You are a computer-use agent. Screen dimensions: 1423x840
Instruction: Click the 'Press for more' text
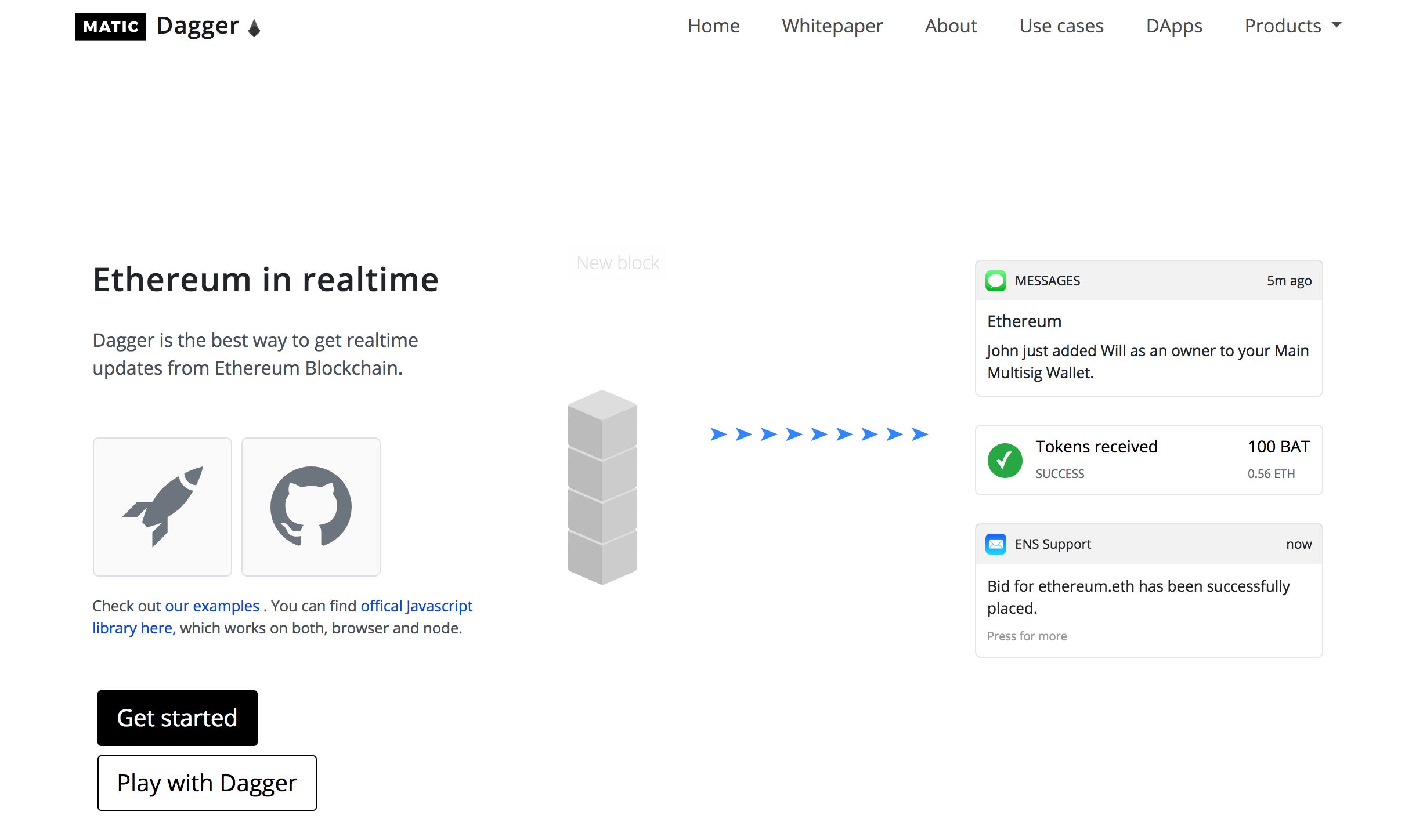(1027, 636)
